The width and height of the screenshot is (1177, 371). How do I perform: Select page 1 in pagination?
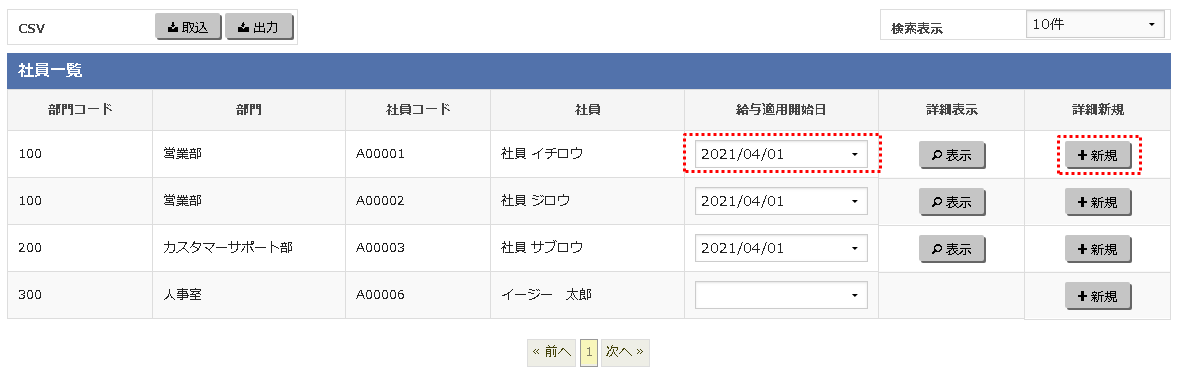coord(589,351)
